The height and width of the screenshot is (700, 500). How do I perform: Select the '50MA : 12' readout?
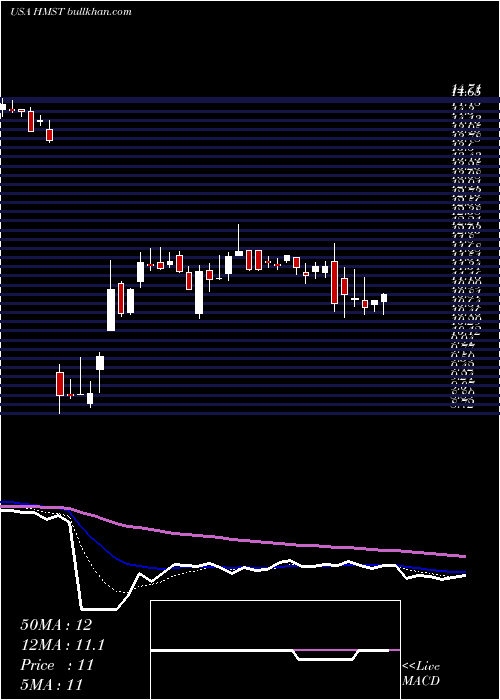tap(56, 625)
